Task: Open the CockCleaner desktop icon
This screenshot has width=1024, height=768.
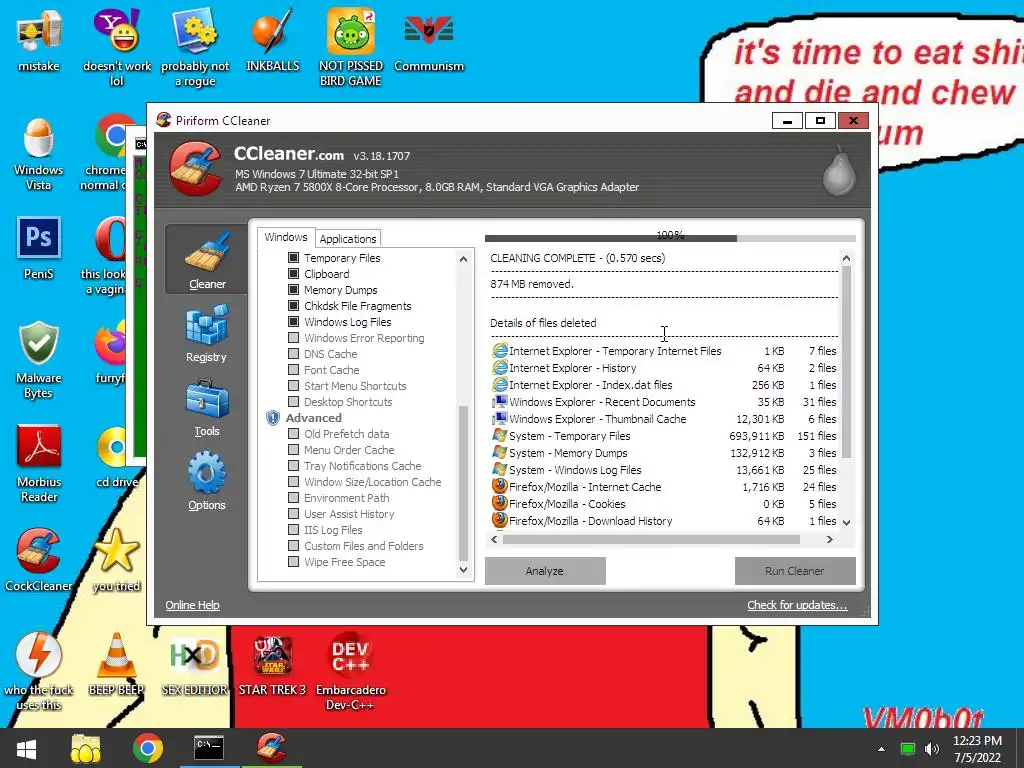Action: [x=39, y=559]
